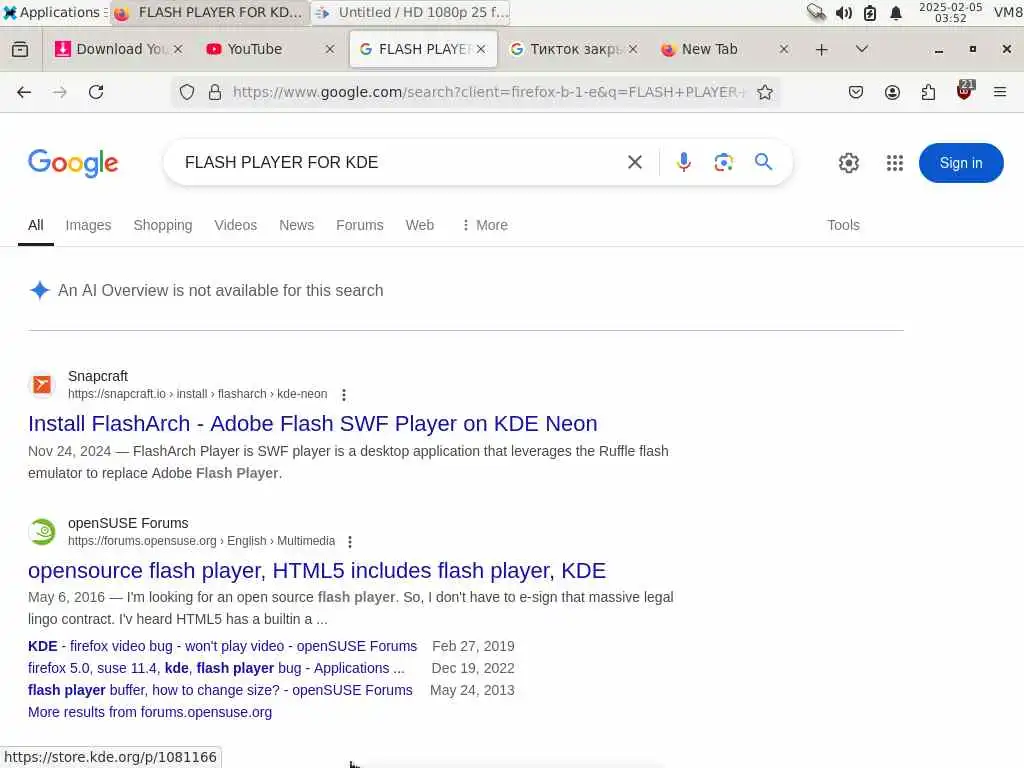1024x768 pixels.
Task: Expand the list all tabs chevron
Action: 861,49
